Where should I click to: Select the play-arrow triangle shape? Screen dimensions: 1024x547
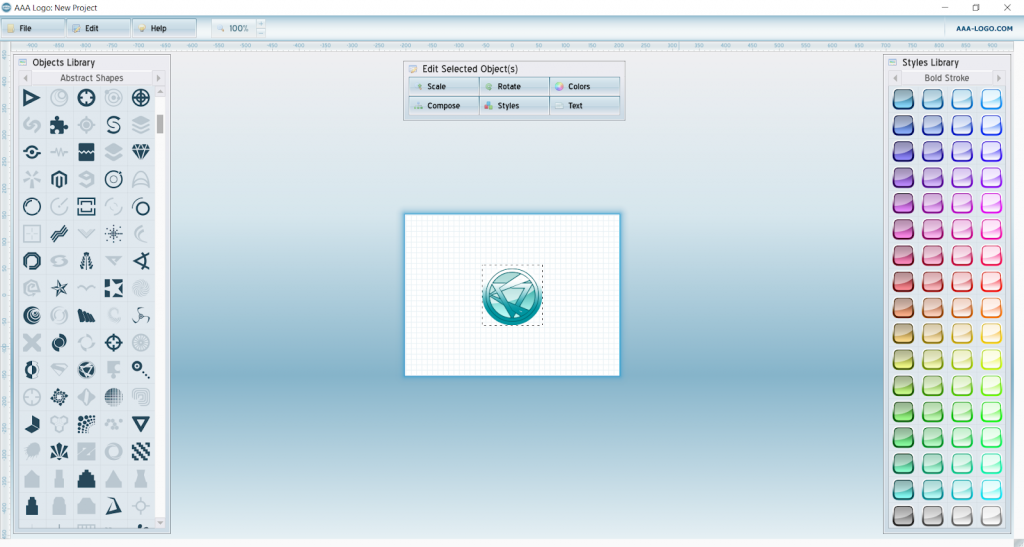coord(32,98)
